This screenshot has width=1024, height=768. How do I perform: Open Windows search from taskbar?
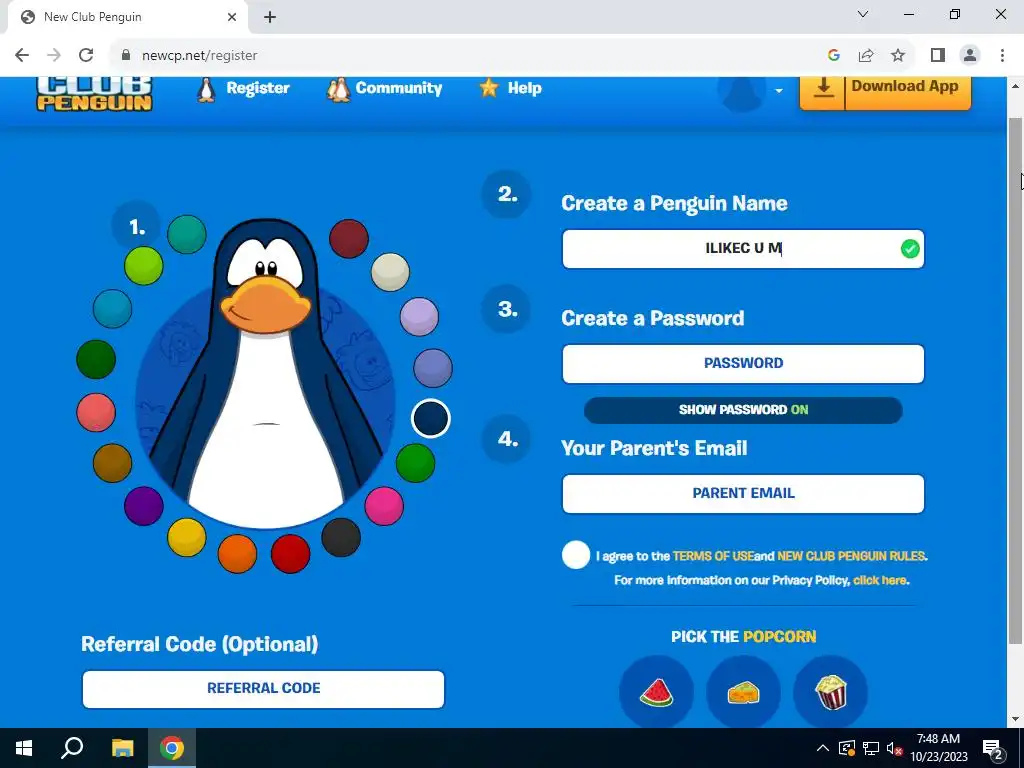72,748
